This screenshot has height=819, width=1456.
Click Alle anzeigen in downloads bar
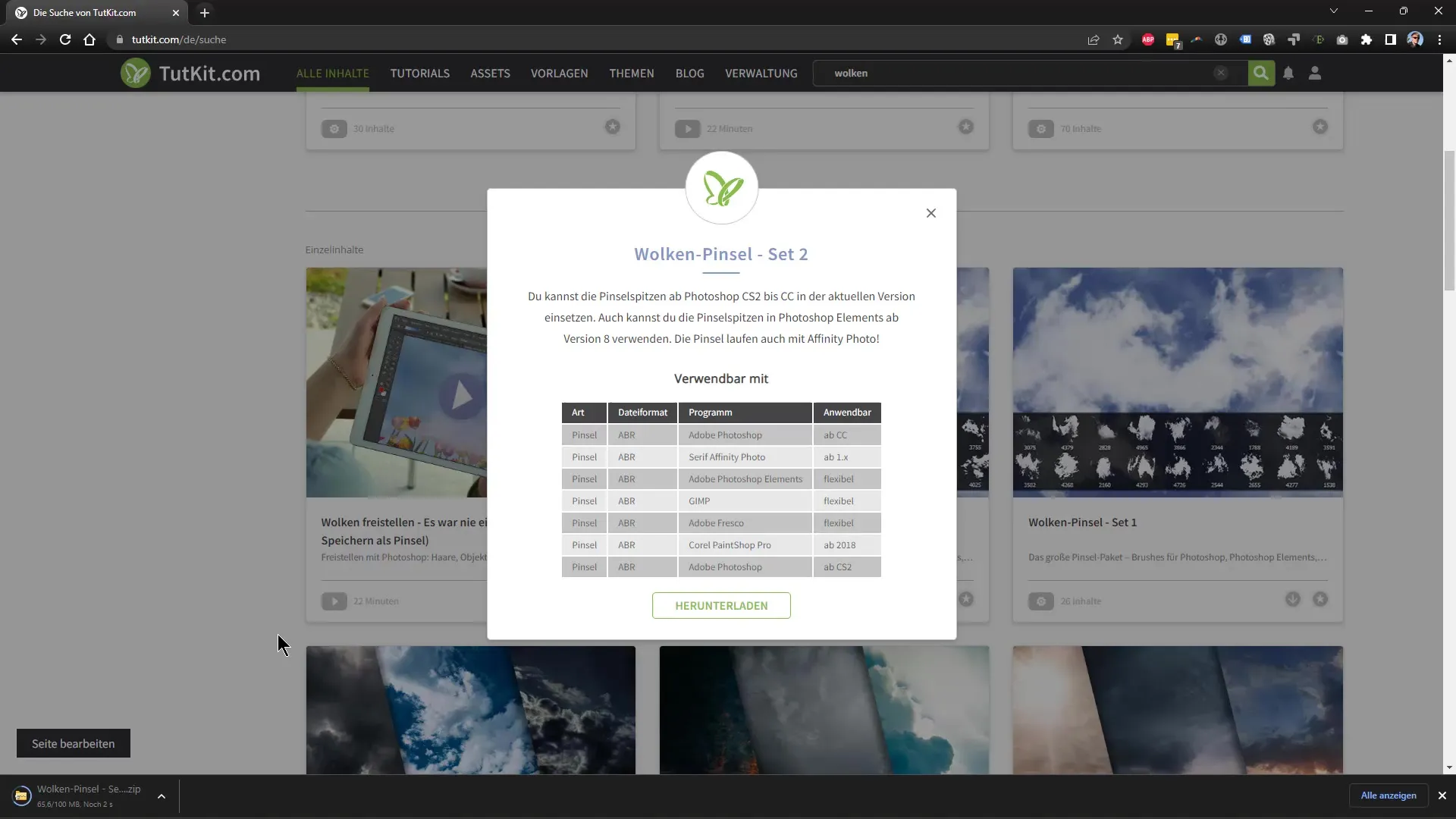click(x=1389, y=795)
